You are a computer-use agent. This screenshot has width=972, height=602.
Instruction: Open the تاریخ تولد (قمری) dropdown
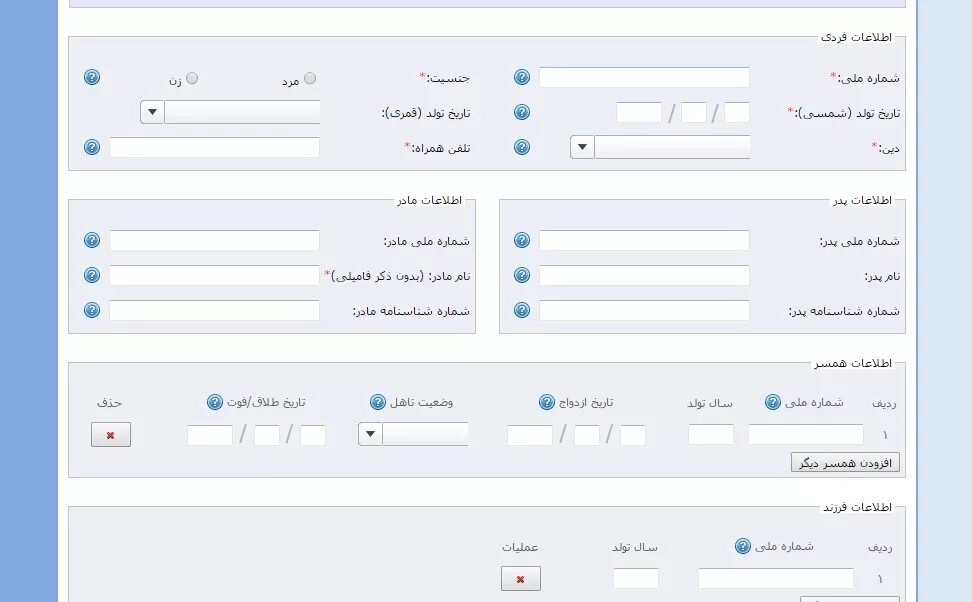[152, 112]
